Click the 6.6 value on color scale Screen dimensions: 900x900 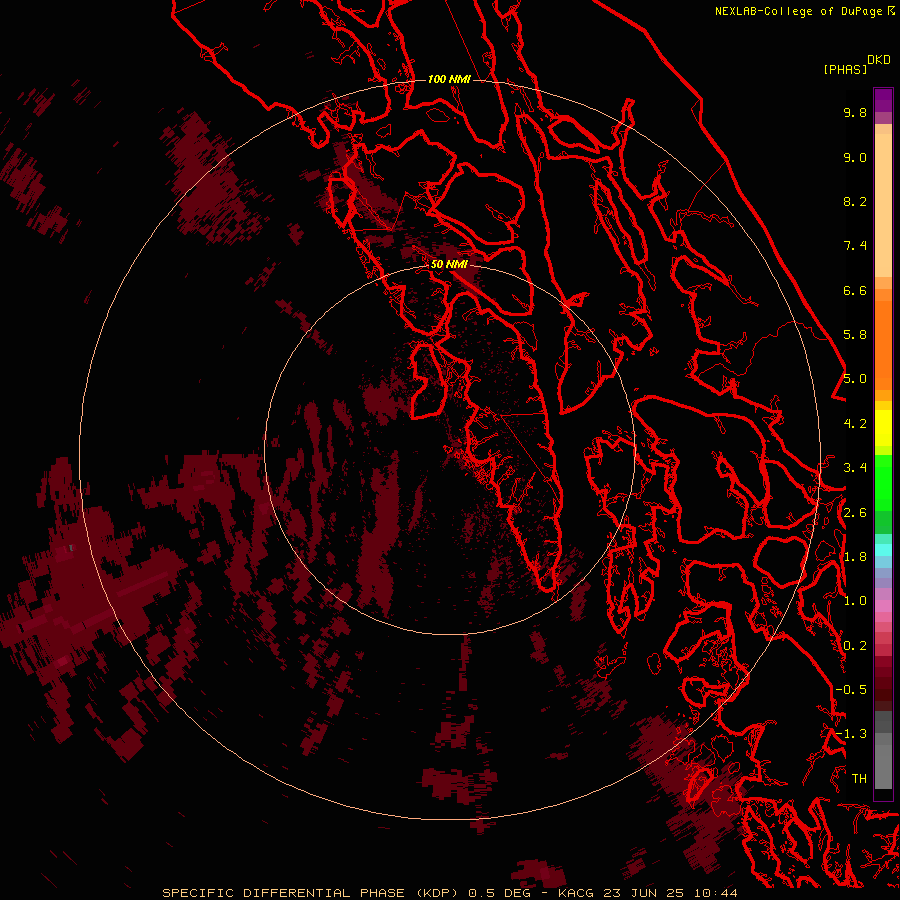click(x=855, y=290)
